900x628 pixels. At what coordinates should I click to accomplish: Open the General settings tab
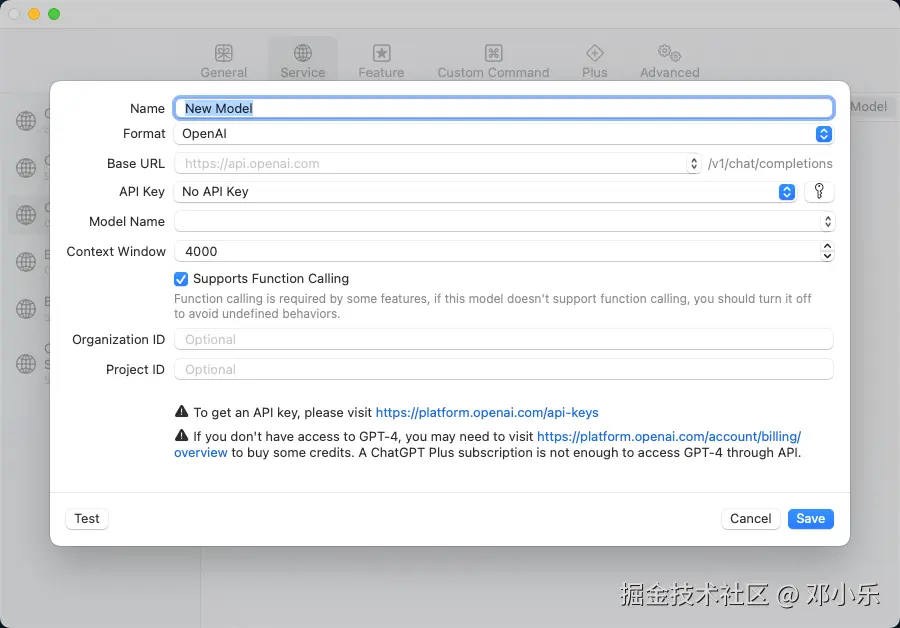[223, 61]
